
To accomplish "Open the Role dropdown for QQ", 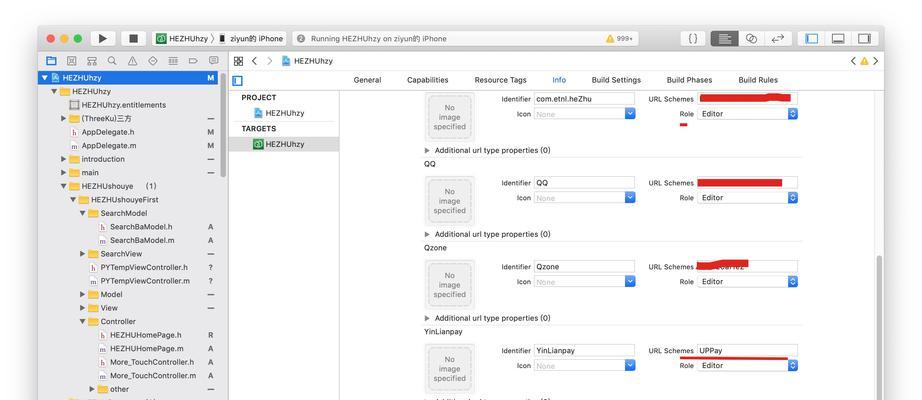I will click(x=747, y=198).
